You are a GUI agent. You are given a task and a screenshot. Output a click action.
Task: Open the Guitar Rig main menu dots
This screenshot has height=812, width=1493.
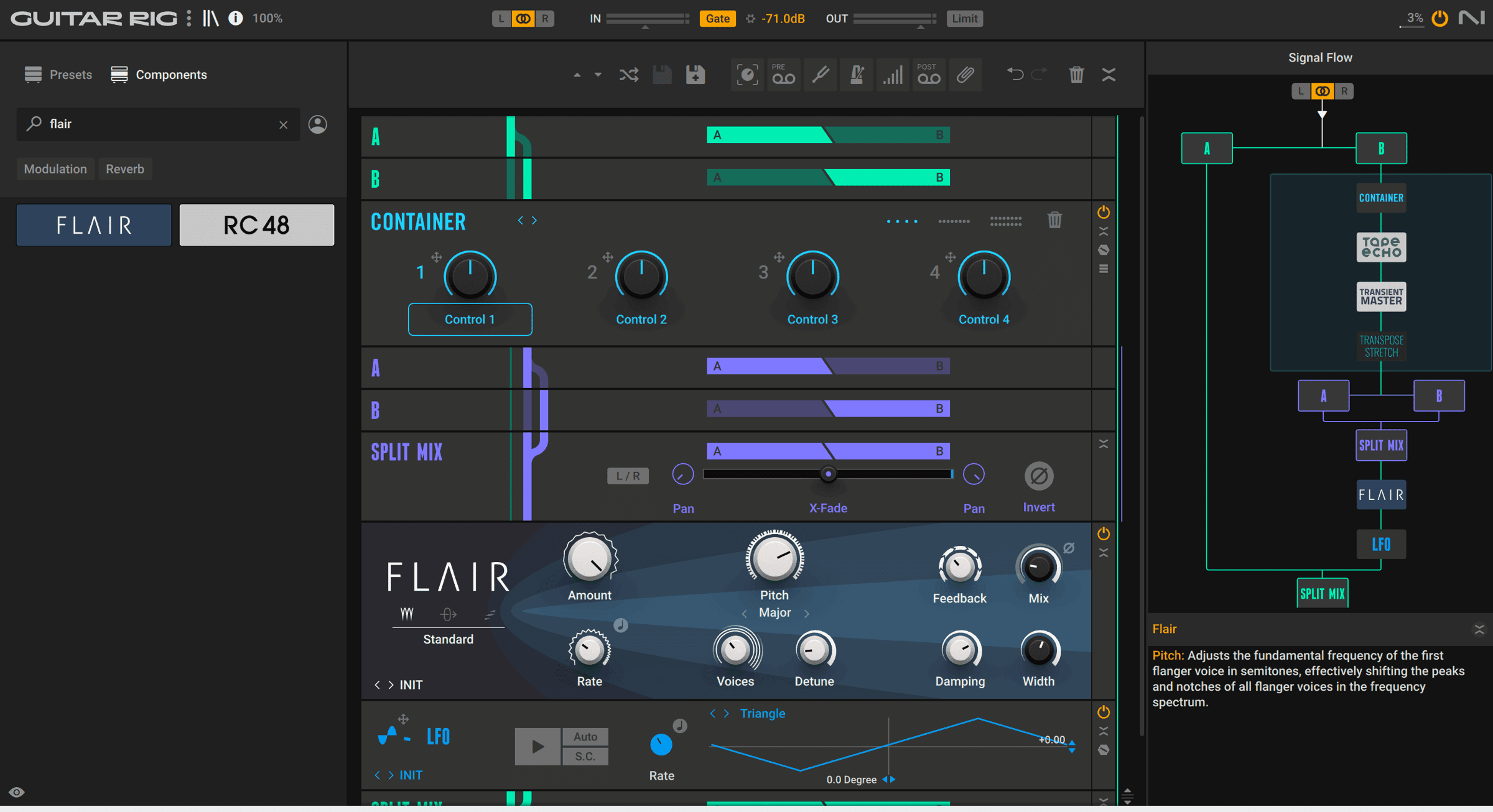pos(188,18)
